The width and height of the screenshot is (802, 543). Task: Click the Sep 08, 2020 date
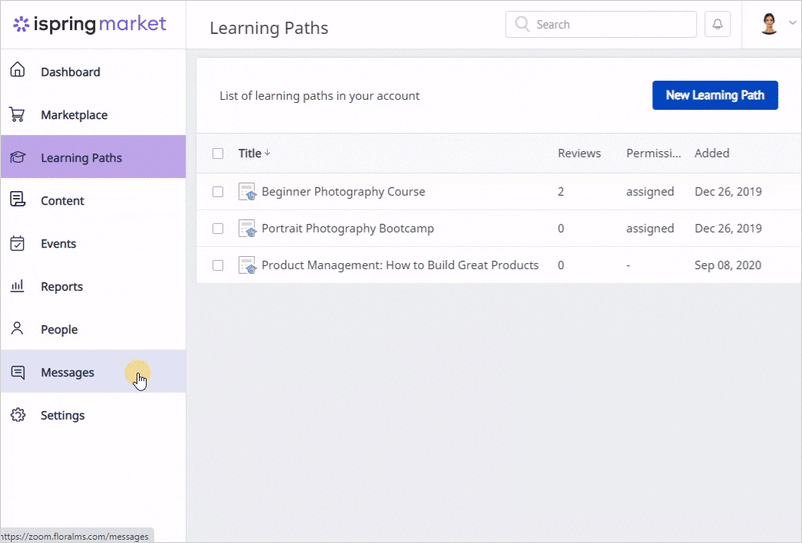(x=728, y=265)
